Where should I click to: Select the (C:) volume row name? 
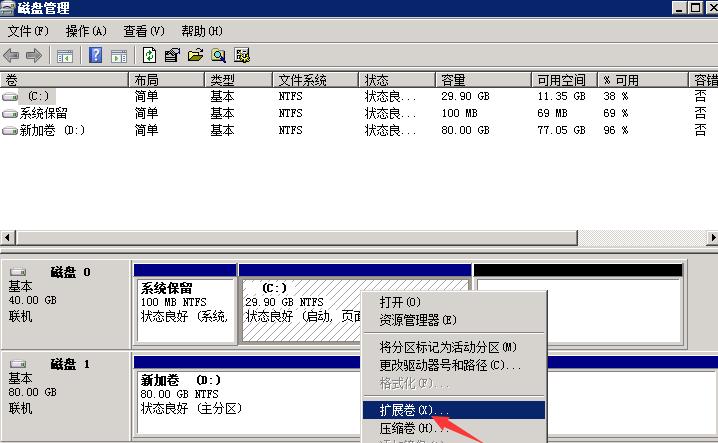(x=38, y=96)
